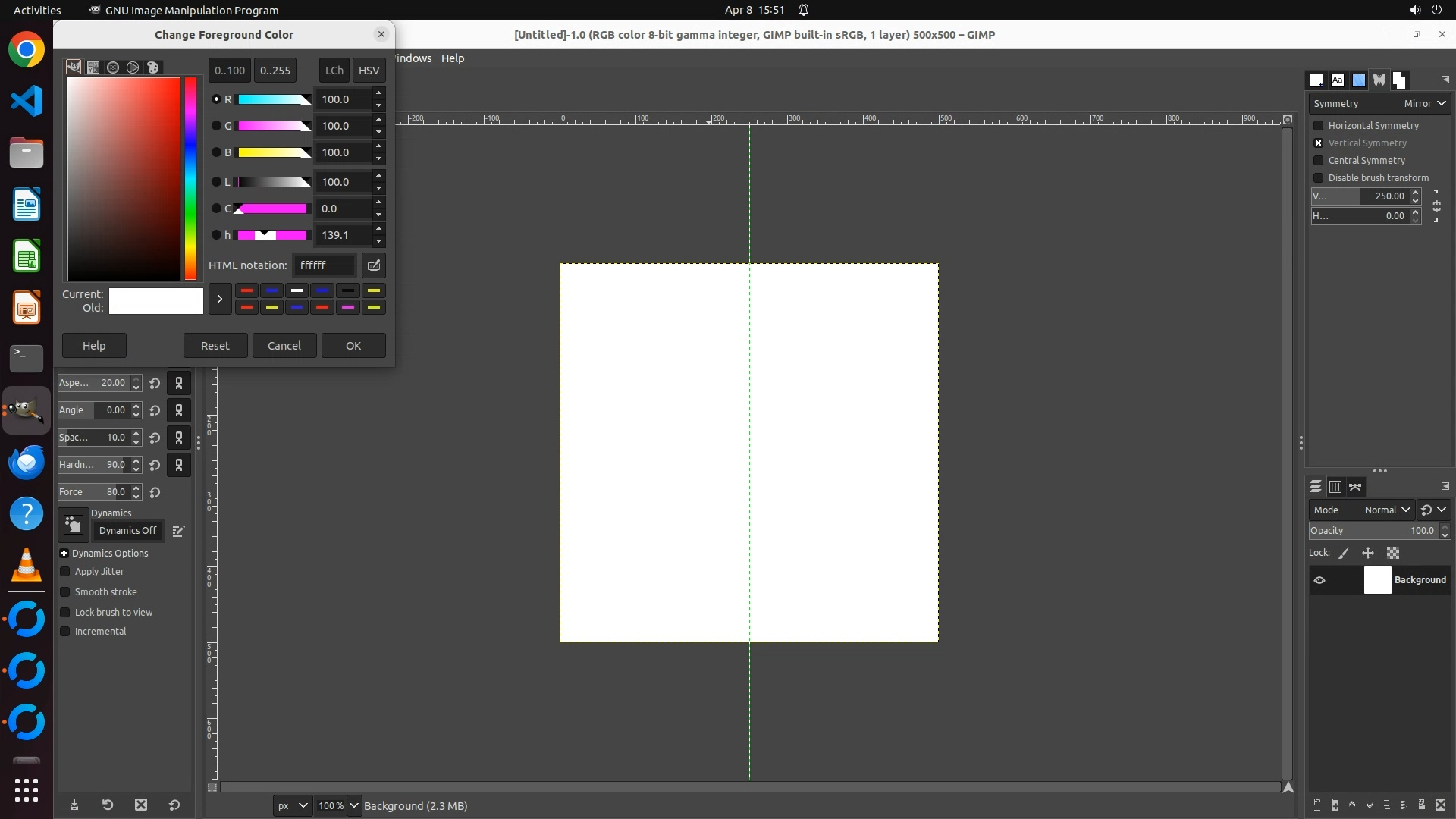The width and height of the screenshot is (1456, 819).
Task: Open the Channels tab icon
Action: coord(1335,487)
